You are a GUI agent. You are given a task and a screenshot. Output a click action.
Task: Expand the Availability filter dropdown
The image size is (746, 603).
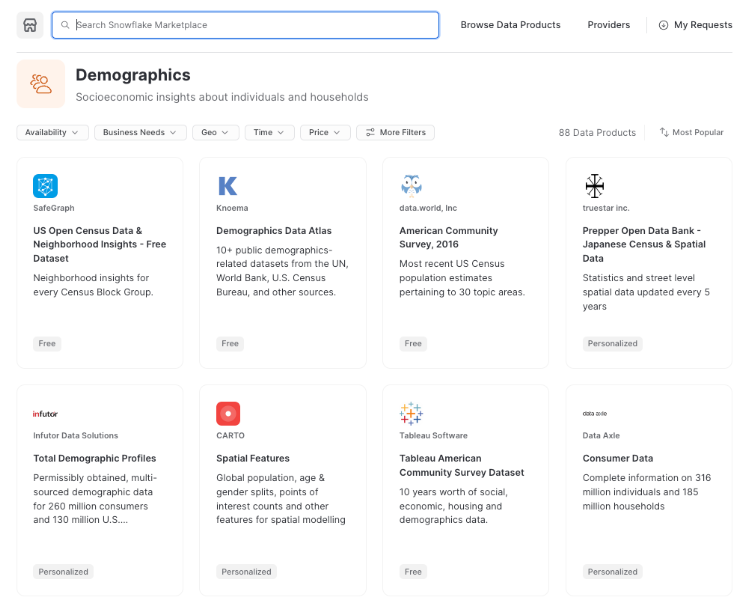tap(53, 132)
